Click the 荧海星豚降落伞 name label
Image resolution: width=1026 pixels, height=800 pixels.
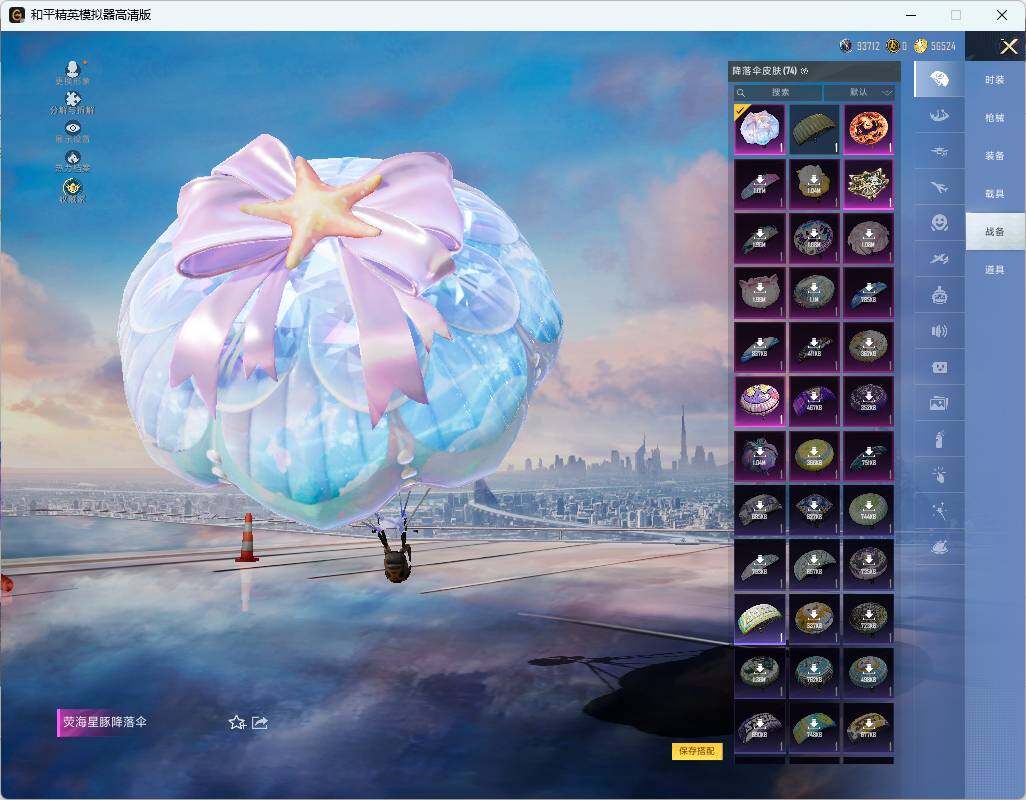(x=105, y=722)
